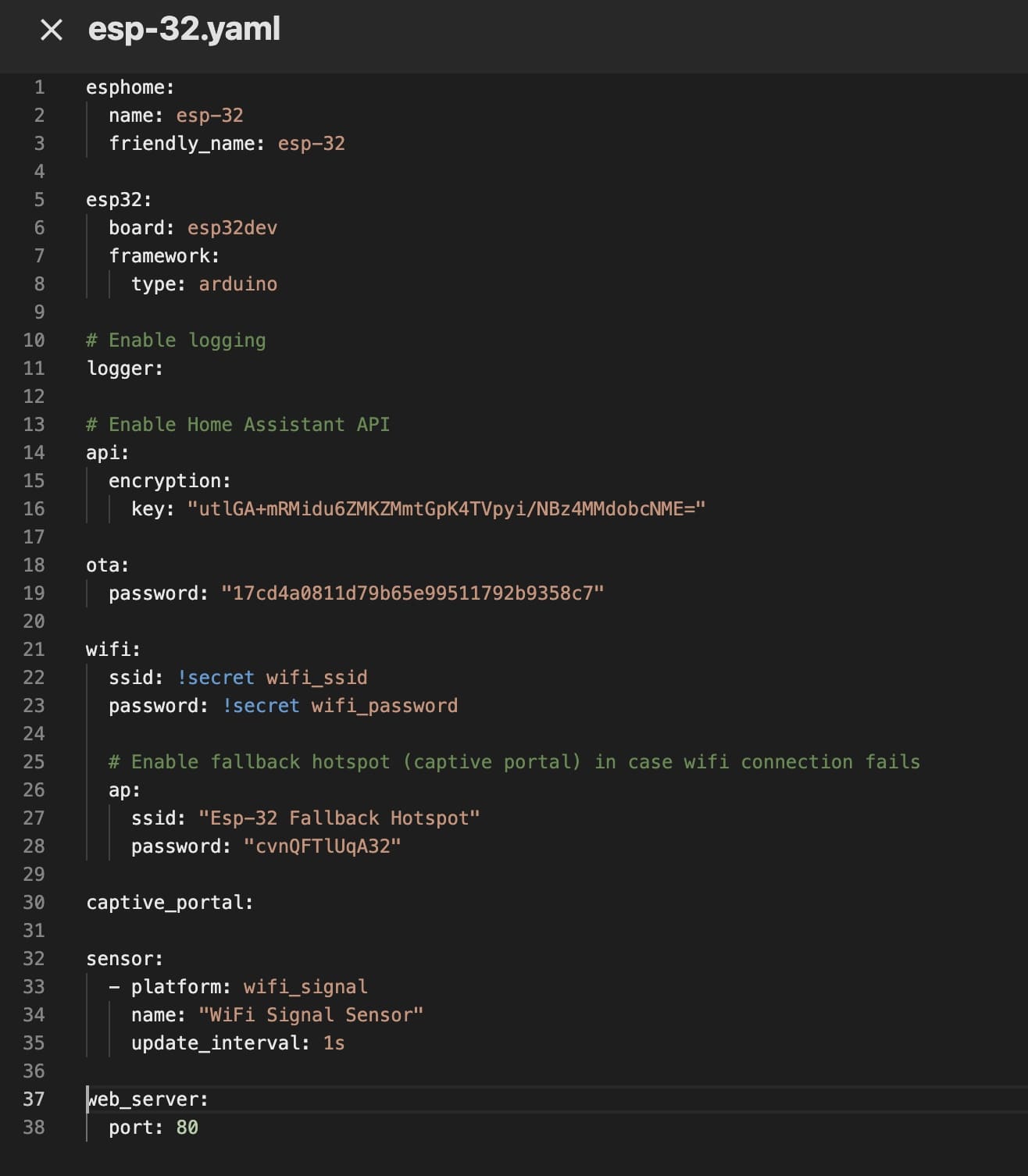Screen dimensions: 1028x1176
Task: Place cursor on the captive_portal: line
Action: pos(170,903)
